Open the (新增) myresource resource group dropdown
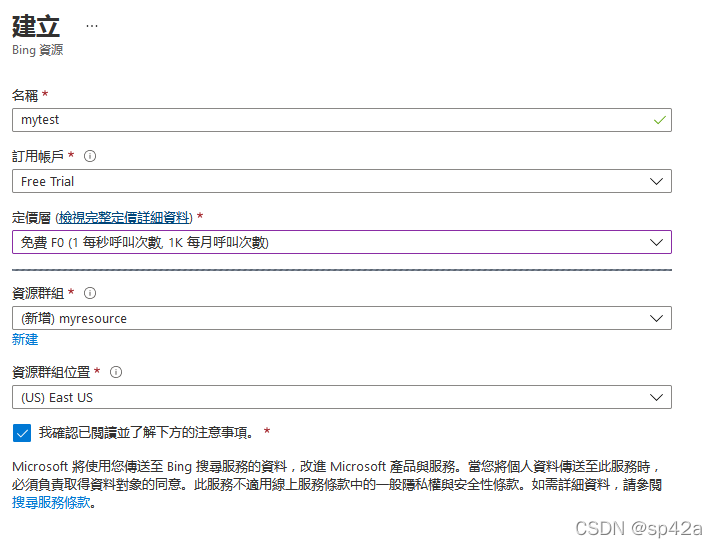The image size is (717, 548). click(342, 318)
